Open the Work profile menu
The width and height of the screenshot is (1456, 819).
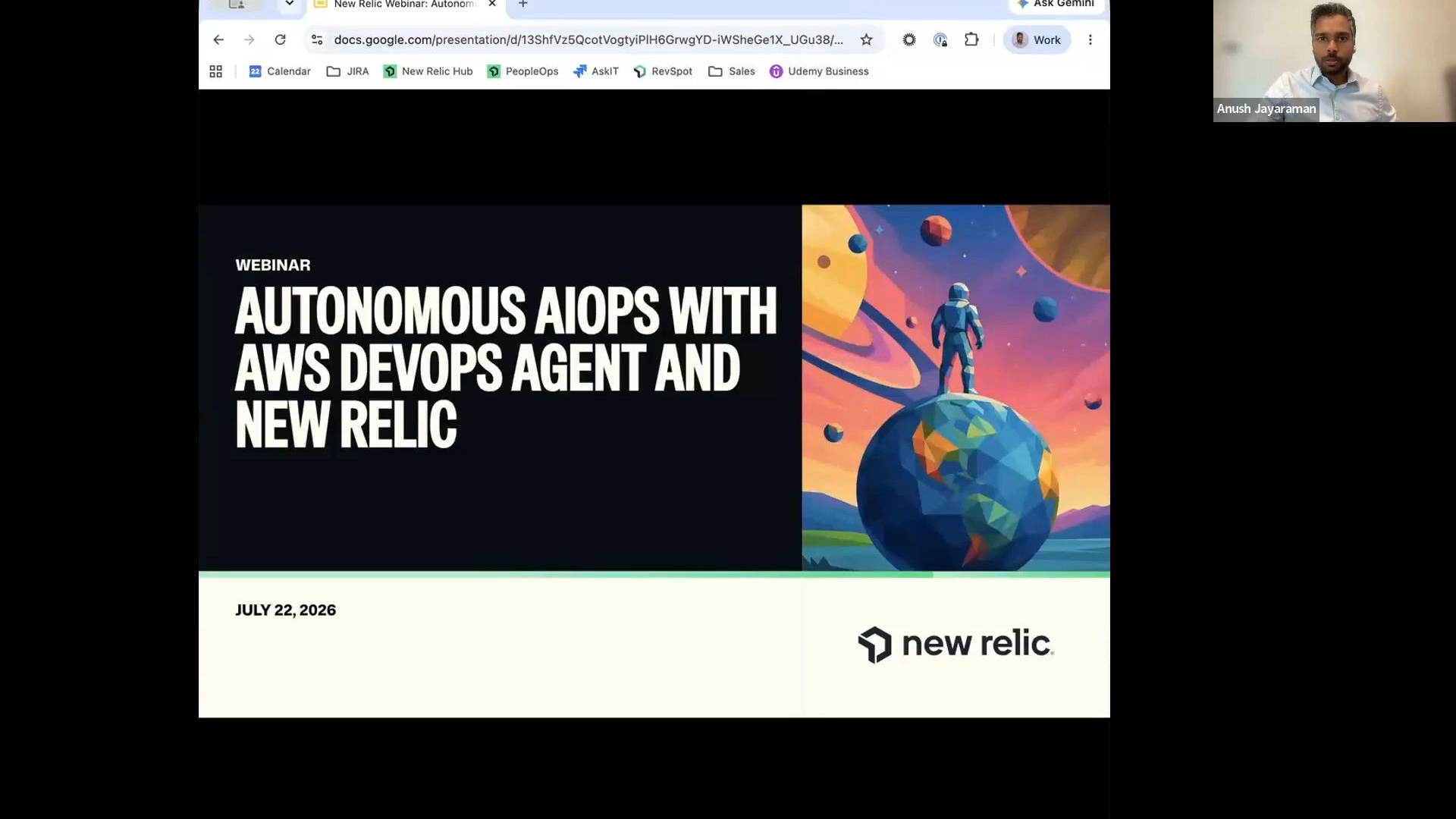[x=1037, y=39]
